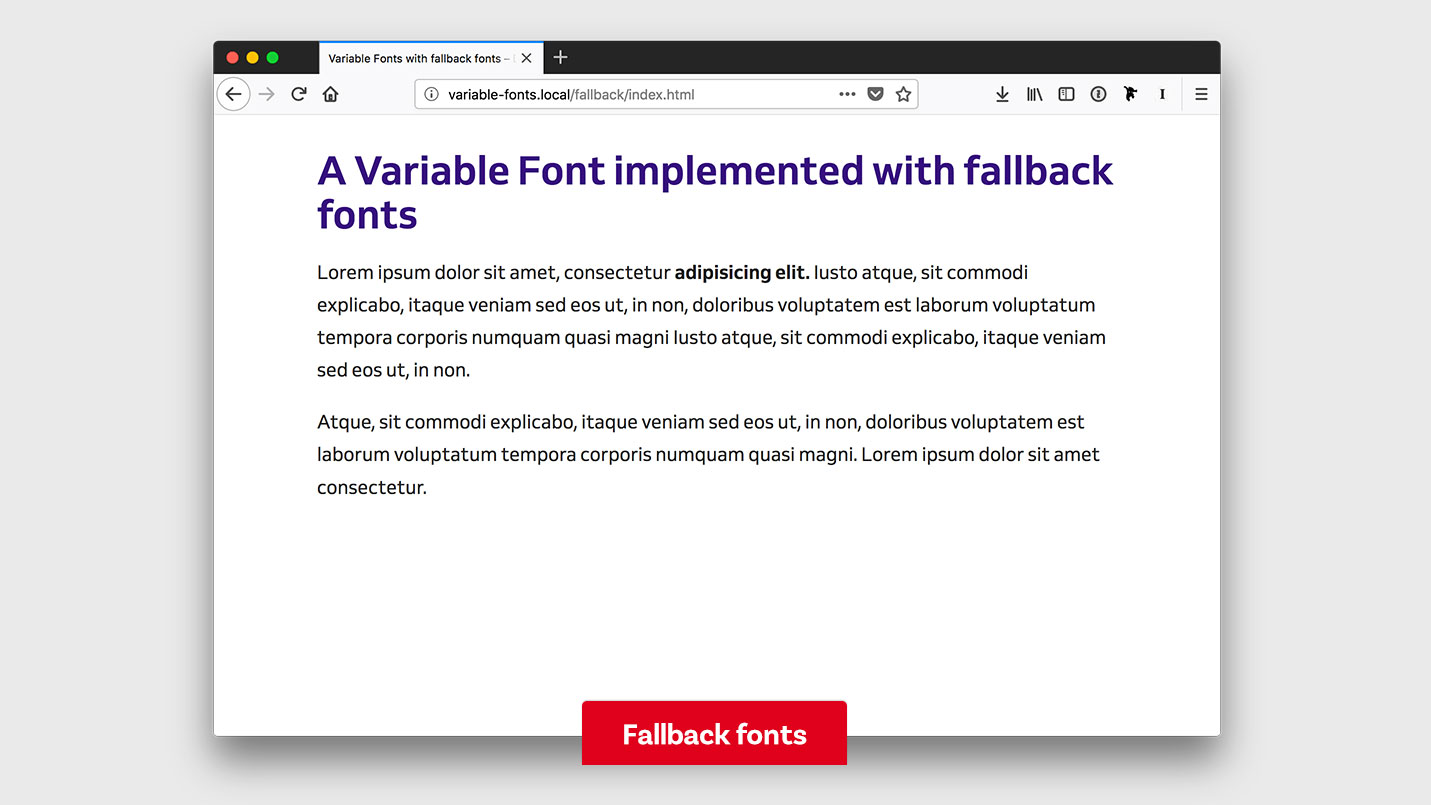Toggle the Sidebar icon

[x=1066, y=93]
